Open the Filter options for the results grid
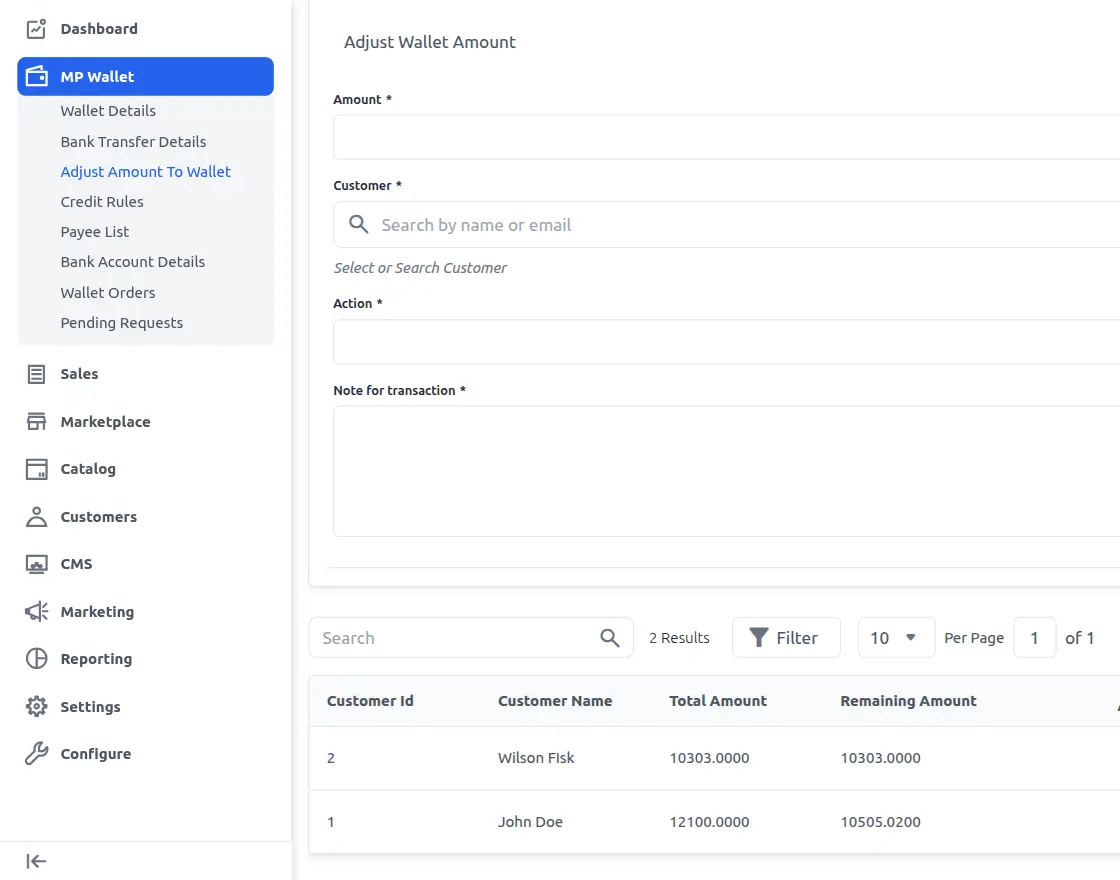 [786, 637]
